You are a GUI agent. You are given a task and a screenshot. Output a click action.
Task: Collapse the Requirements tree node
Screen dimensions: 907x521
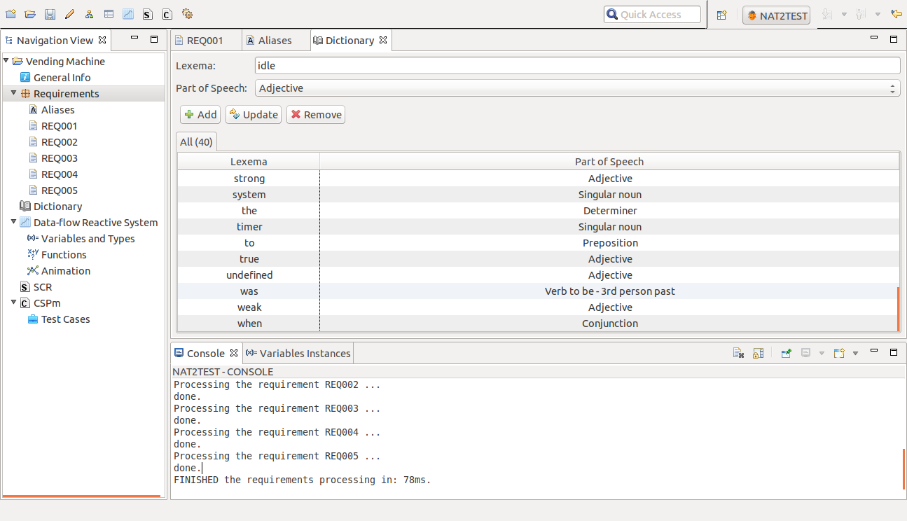coord(14,93)
